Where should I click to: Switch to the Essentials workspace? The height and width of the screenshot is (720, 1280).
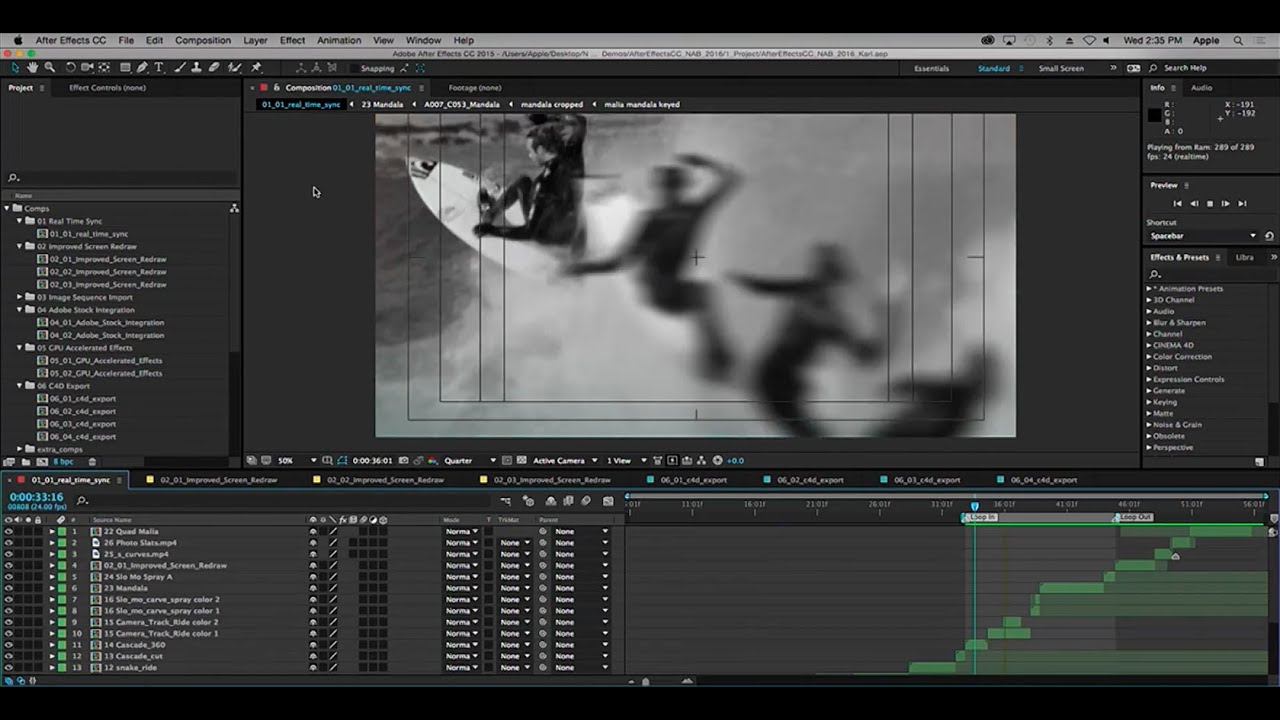[x=931, y=68]
